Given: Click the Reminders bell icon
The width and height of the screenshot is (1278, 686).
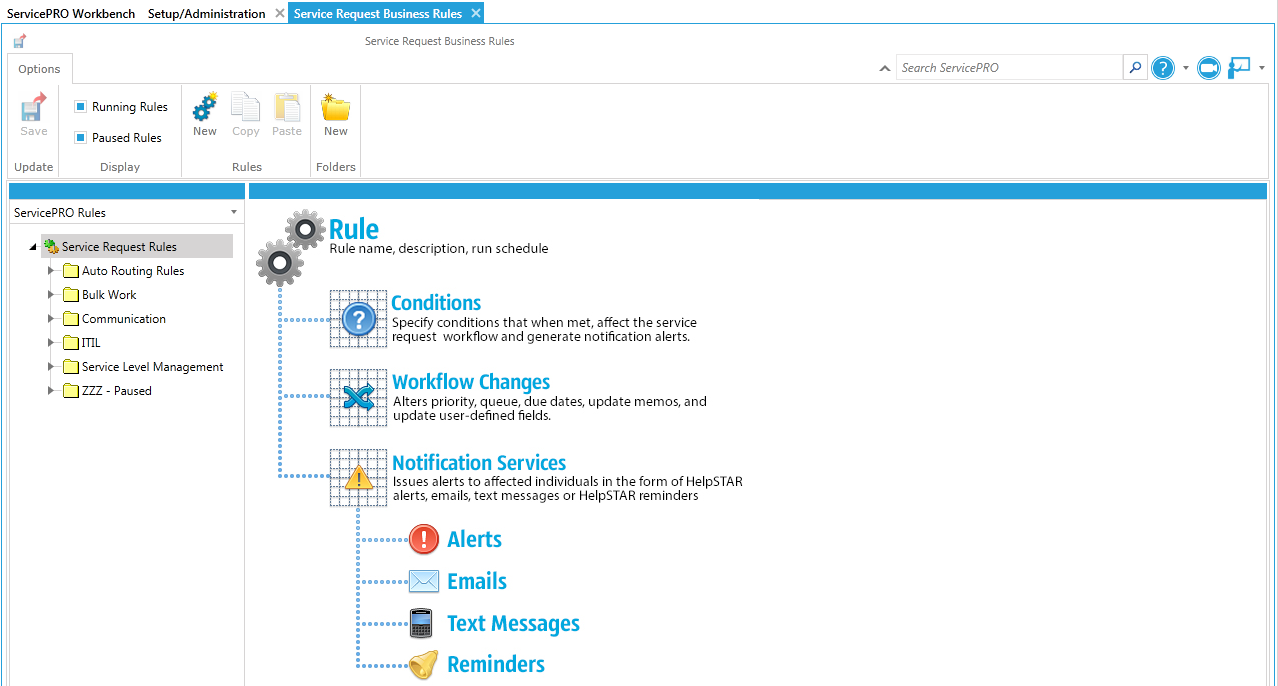Looking at the screenshot, I should (424, 665).
